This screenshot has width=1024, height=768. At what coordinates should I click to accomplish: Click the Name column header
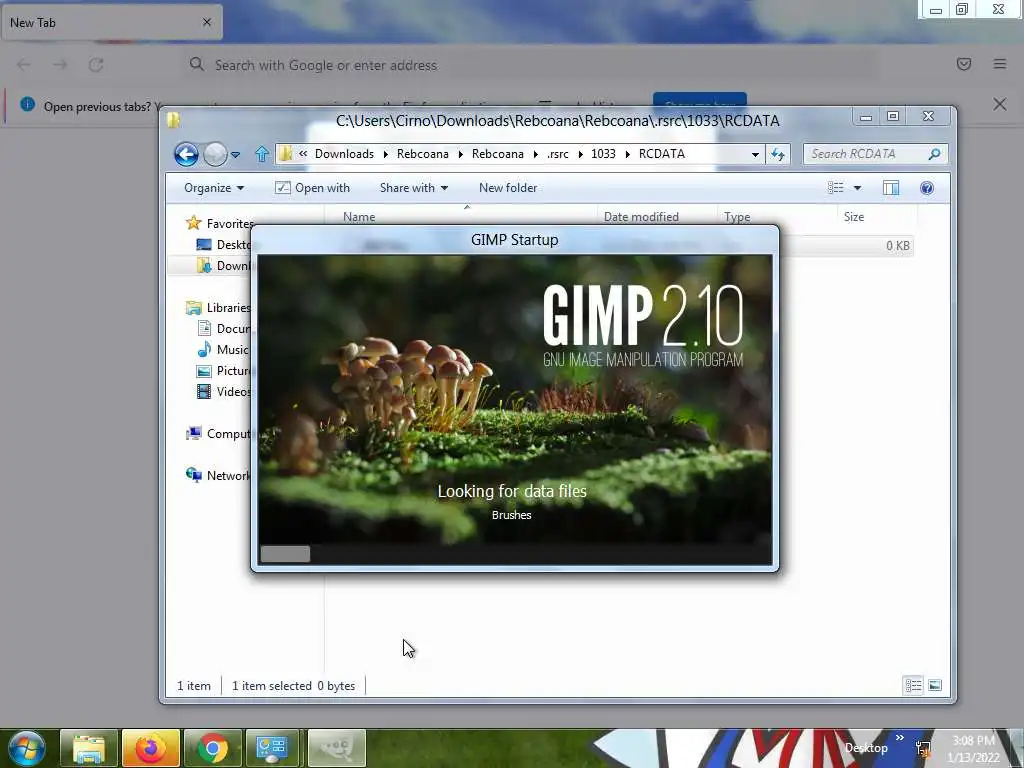coord(359,217)
